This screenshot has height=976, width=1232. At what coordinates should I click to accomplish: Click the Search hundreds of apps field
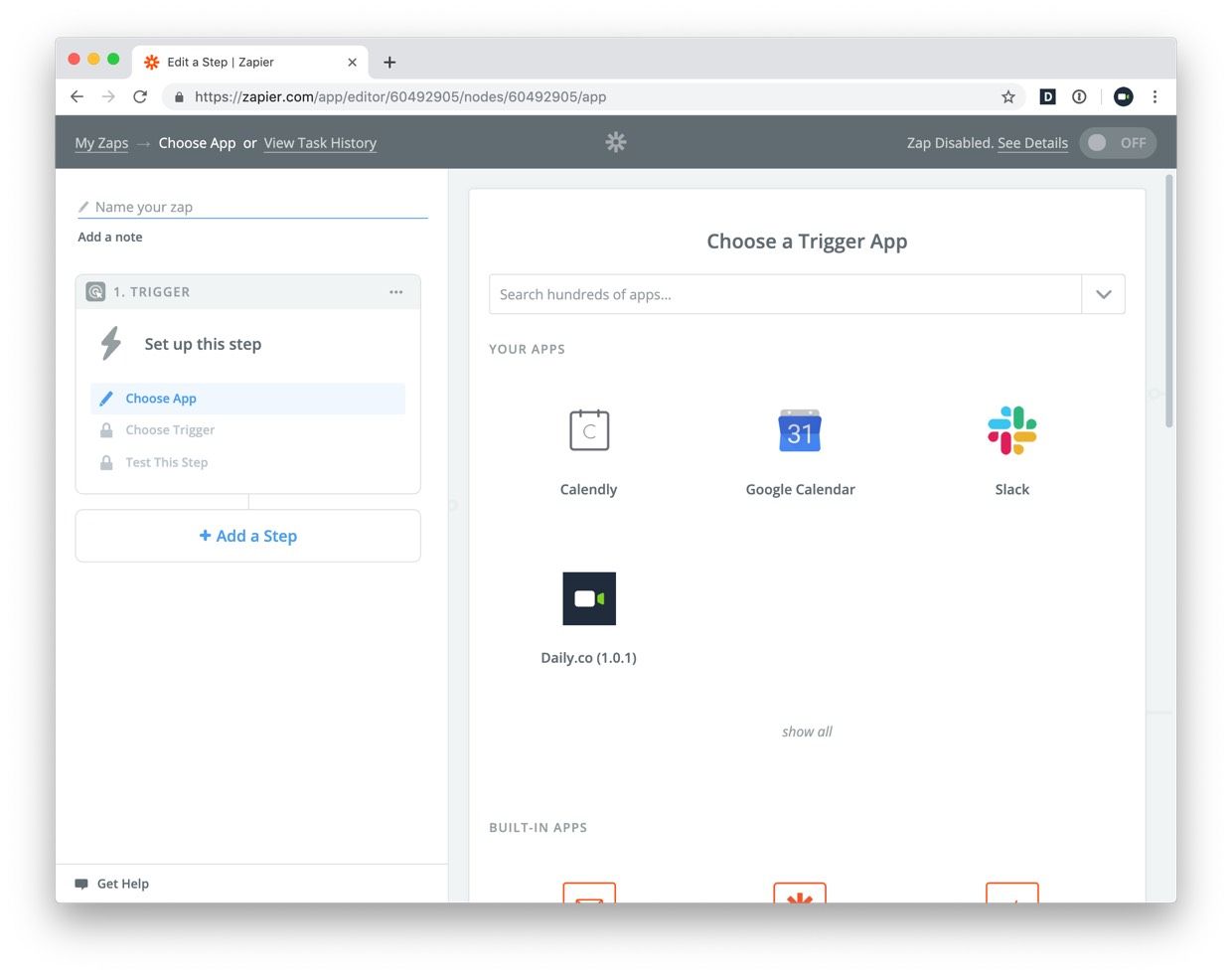(x=785, y=294)
